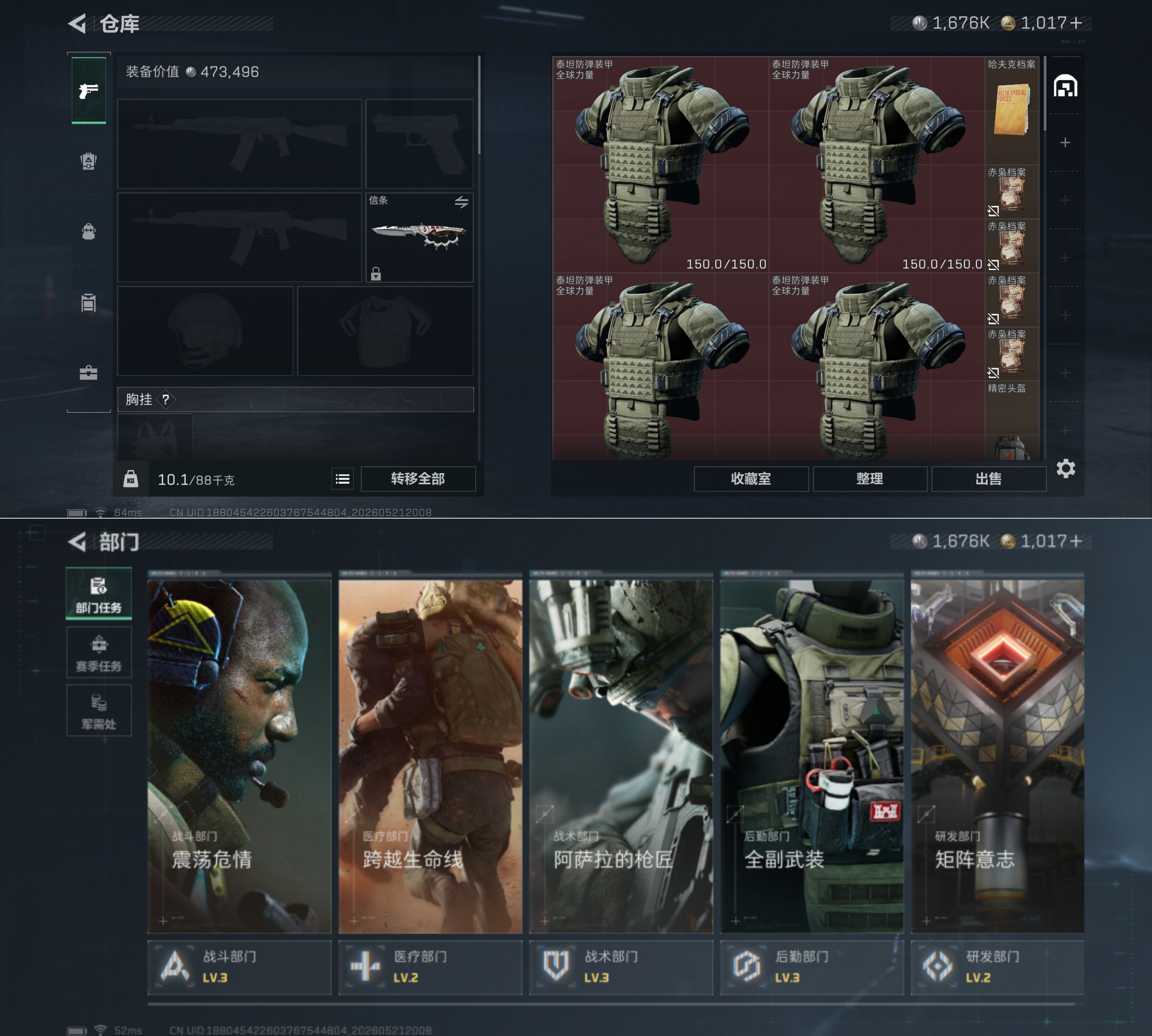Viewport: 1152px width, 1036px height.
Task: Click the 出售 sell button
Action: (x=989, y=479)
